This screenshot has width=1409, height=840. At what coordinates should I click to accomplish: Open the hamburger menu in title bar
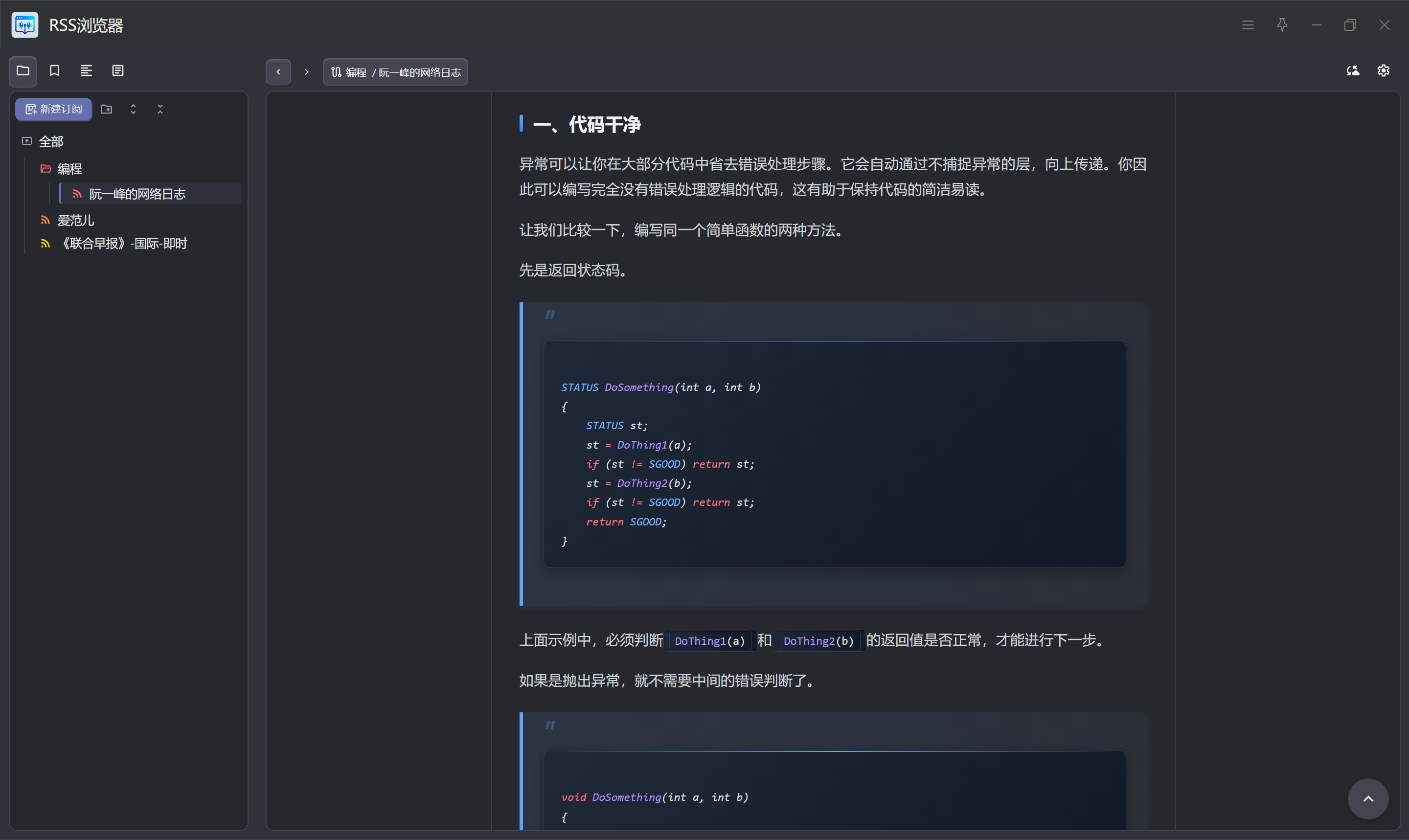pos(1248,25)
